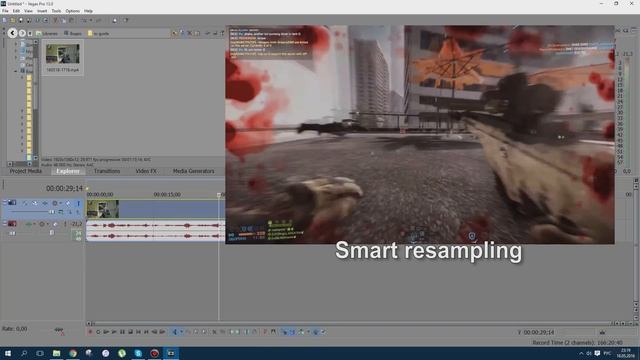Select the Explorer tab

tap(68, 171)
